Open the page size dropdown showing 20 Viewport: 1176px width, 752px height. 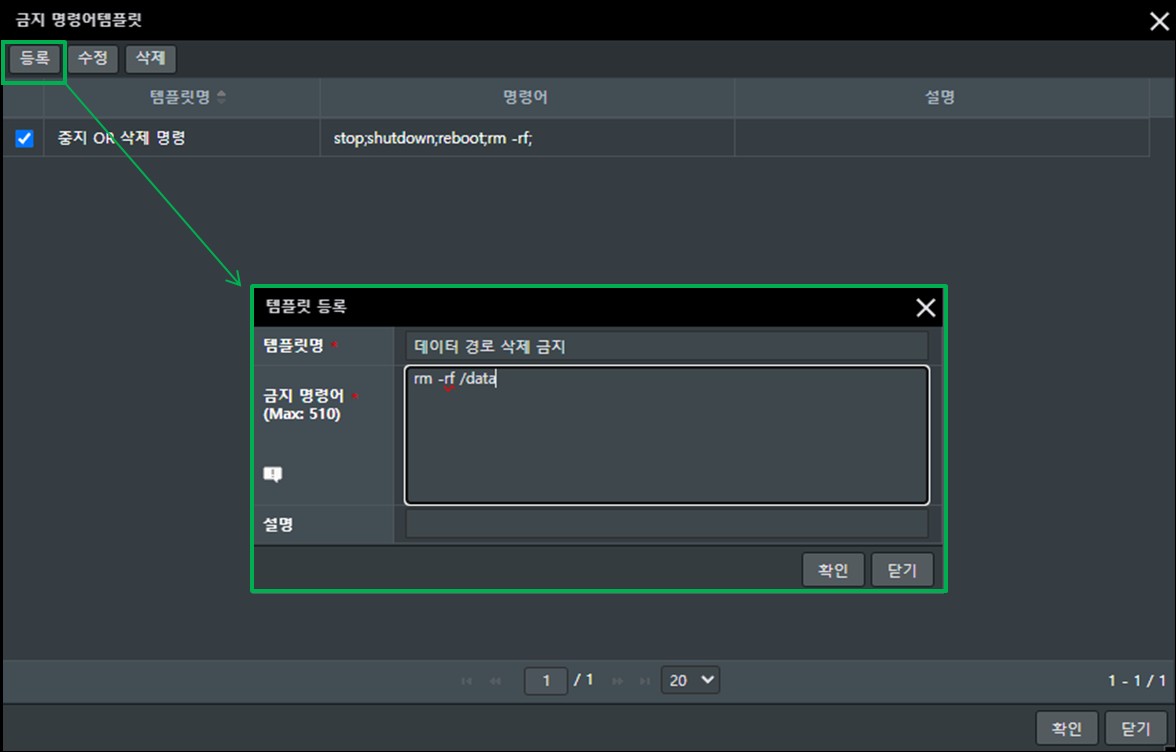tap(690, 680)
